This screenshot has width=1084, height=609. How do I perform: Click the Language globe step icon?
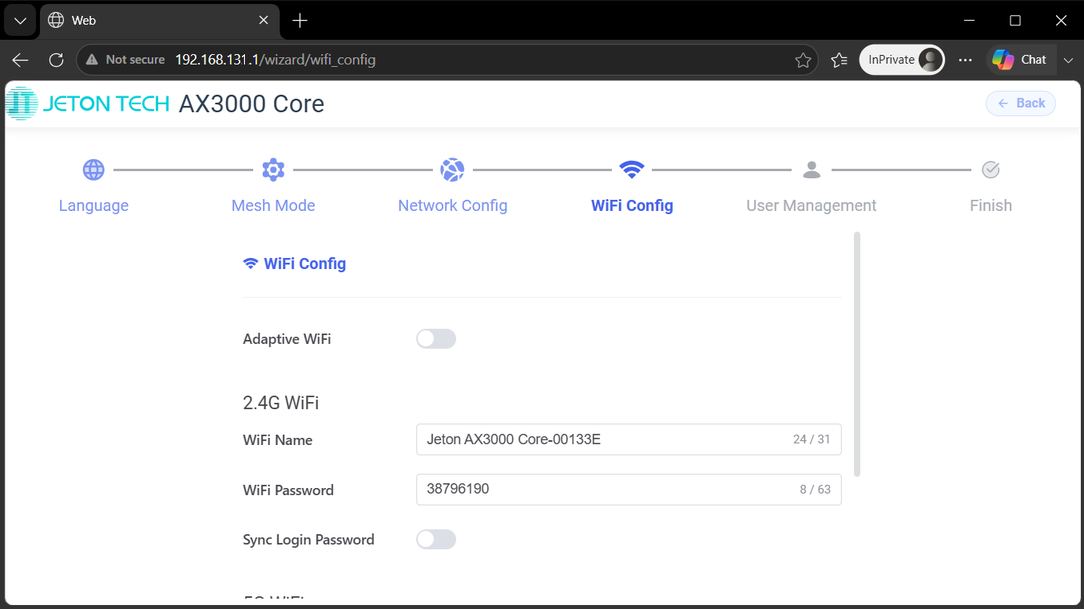click(93, 169)
